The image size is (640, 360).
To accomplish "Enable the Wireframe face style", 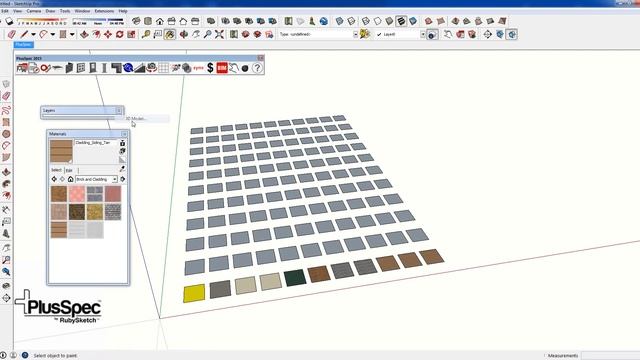I will tap(366, 21).
